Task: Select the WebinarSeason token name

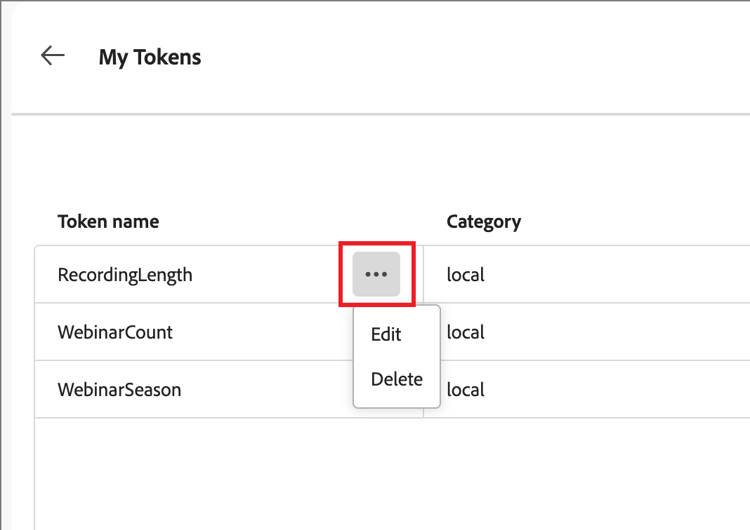Action: (x=119, y=389)
